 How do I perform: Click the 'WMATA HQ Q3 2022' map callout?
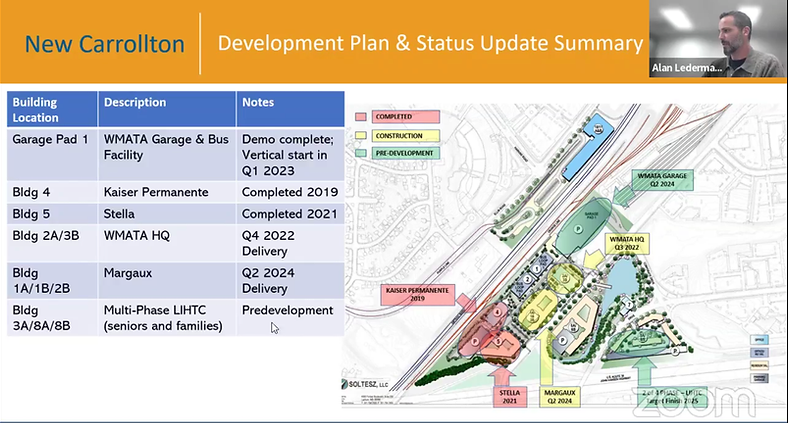[x=627, y=243]
